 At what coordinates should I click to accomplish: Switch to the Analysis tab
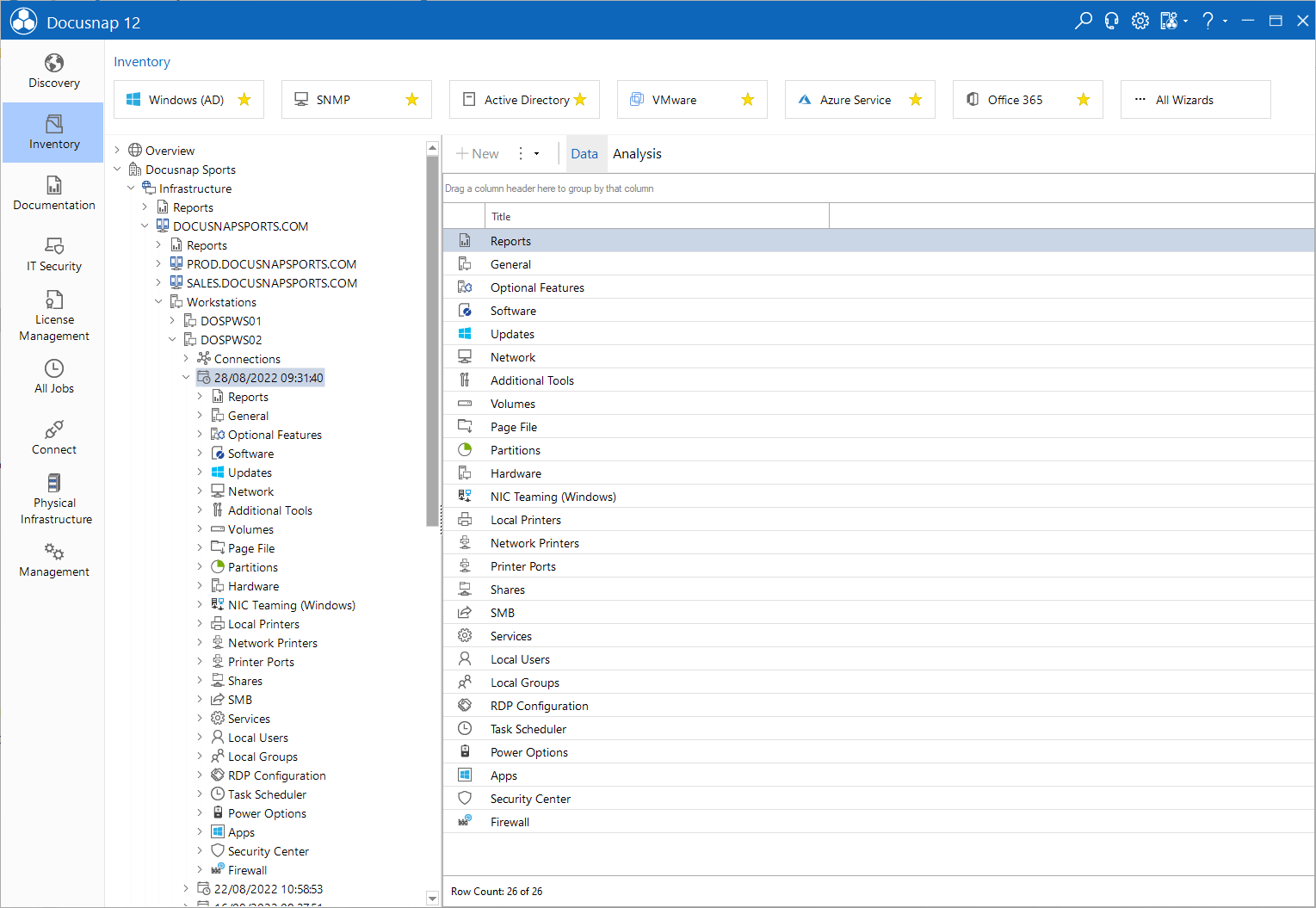click(637, 154)
